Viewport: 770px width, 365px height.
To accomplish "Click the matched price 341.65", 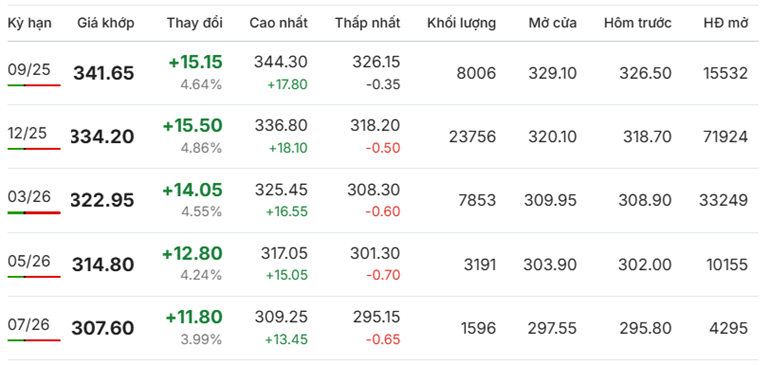I will (104, 73).
